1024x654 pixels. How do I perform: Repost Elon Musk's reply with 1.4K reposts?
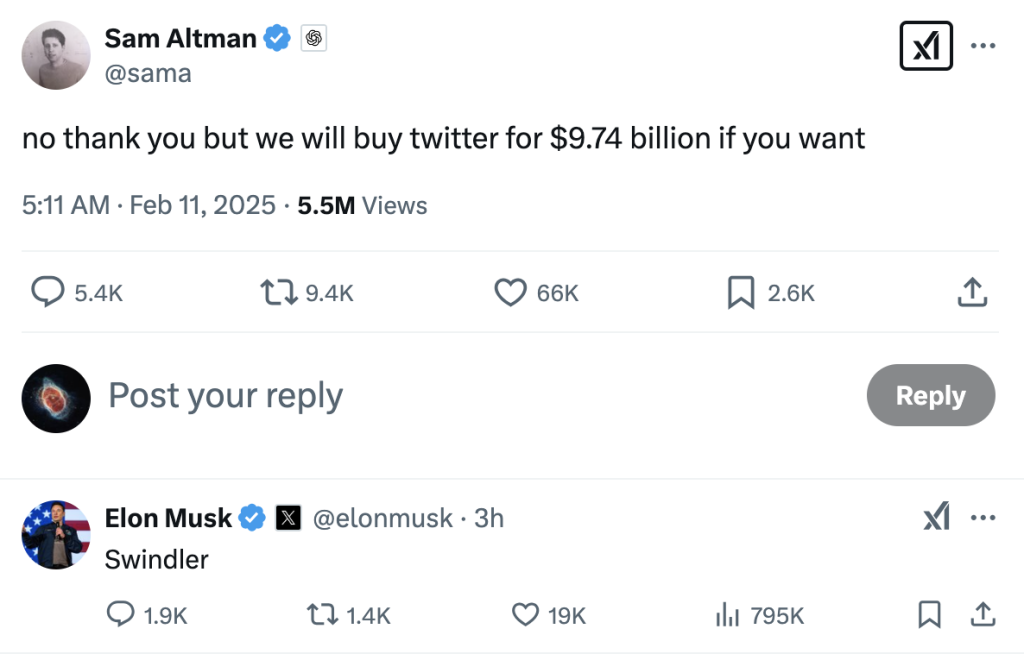point(324,615)
